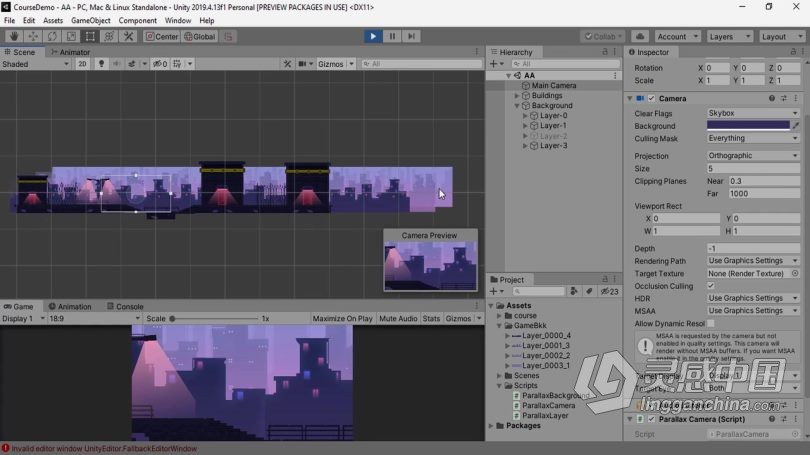810x455 pixels.
Task: Toggle 2D scene view mode
Action: click(82, 64)
